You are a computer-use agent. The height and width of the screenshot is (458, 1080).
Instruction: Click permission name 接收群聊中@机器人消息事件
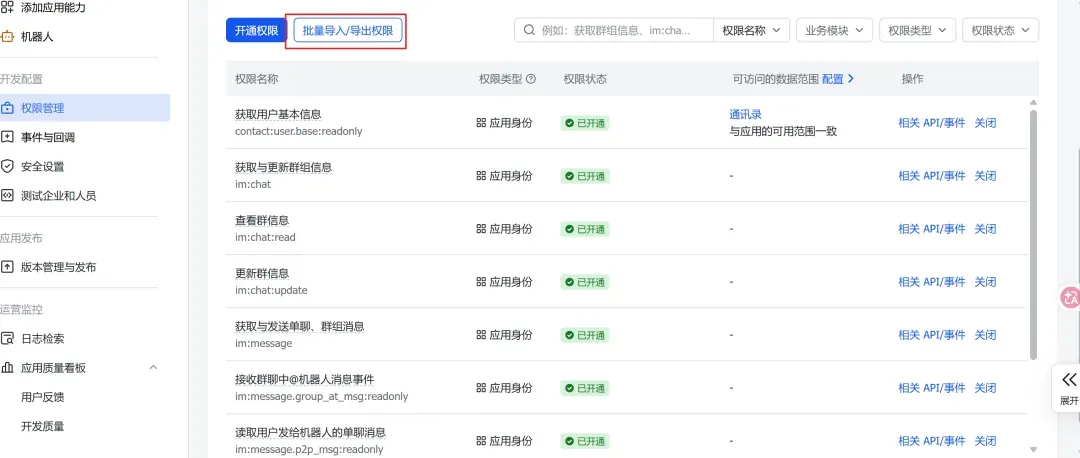pos(304,379)
